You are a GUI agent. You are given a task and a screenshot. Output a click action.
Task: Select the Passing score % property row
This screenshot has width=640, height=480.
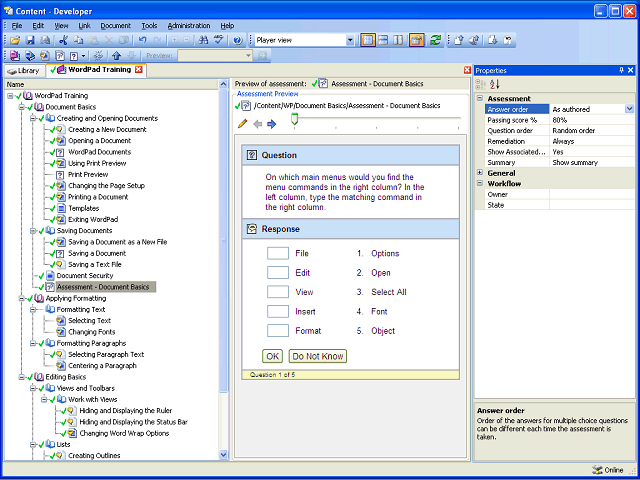(x=559, y=120)
